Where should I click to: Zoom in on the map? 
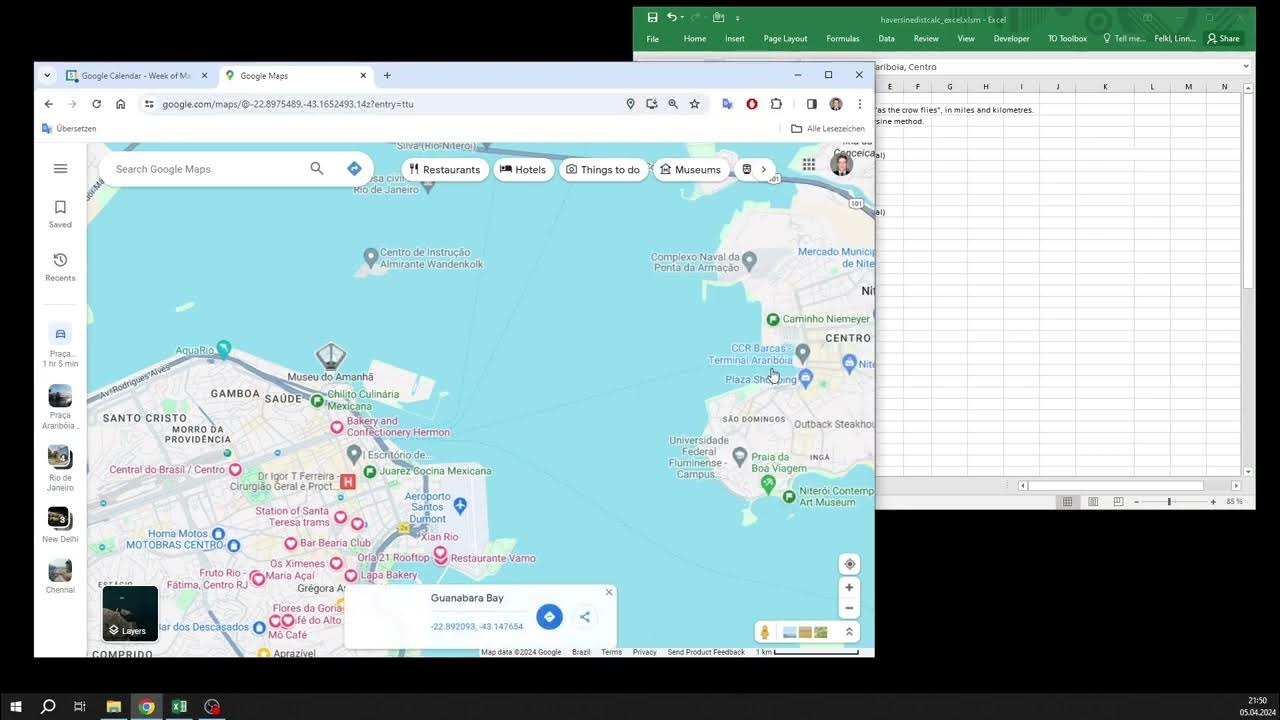point(849,588)
